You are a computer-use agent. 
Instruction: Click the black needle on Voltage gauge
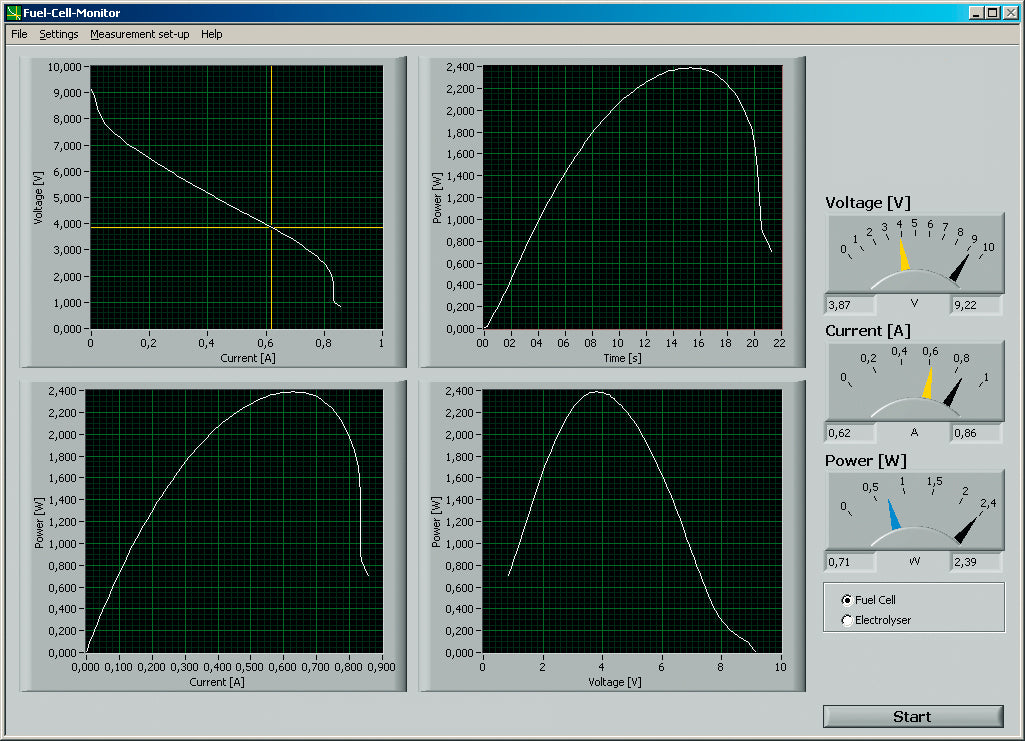coord(960,269)
